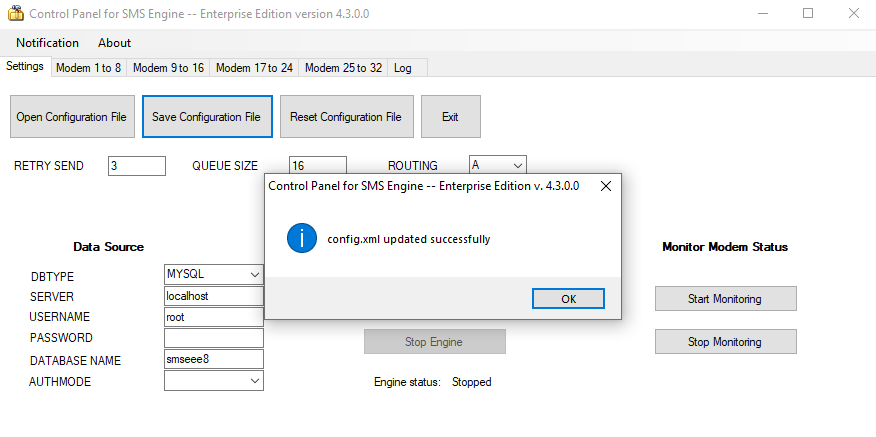
Task: Click the empty PASSWORD field
Action: tap(213, 338)
